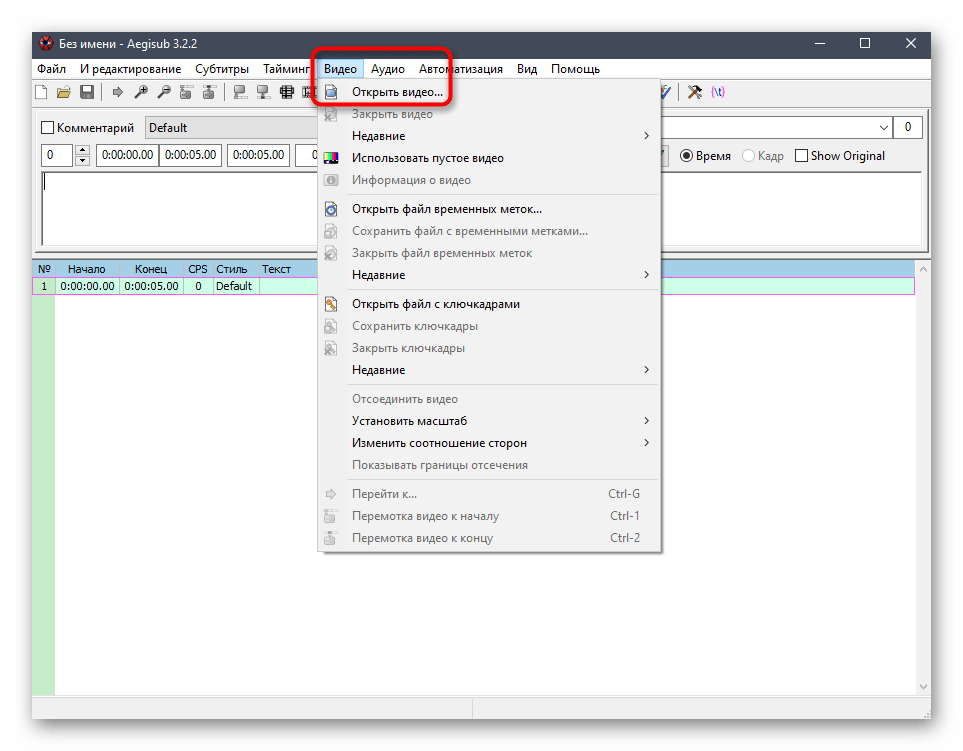
Task: Click Перемотка видео к началу entry
Action: point(489,516)
